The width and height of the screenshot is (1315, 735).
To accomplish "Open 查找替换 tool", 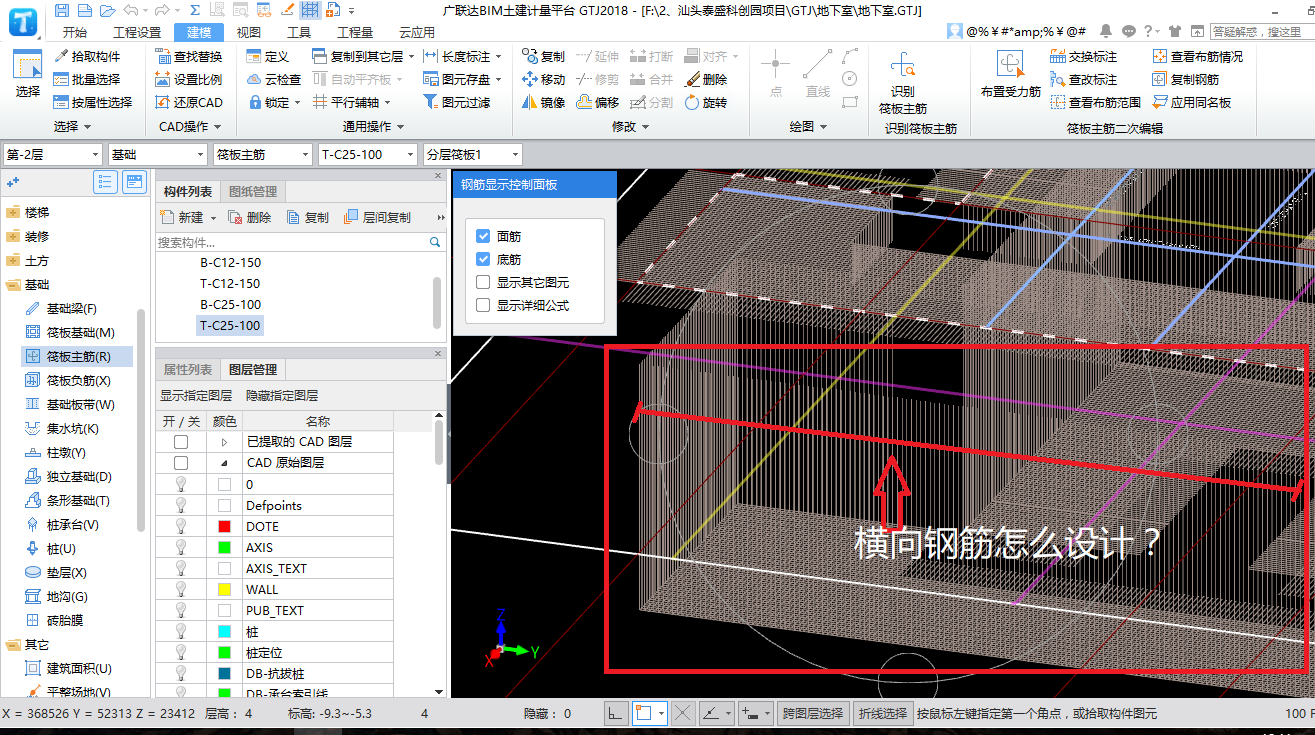I will 190,56.
